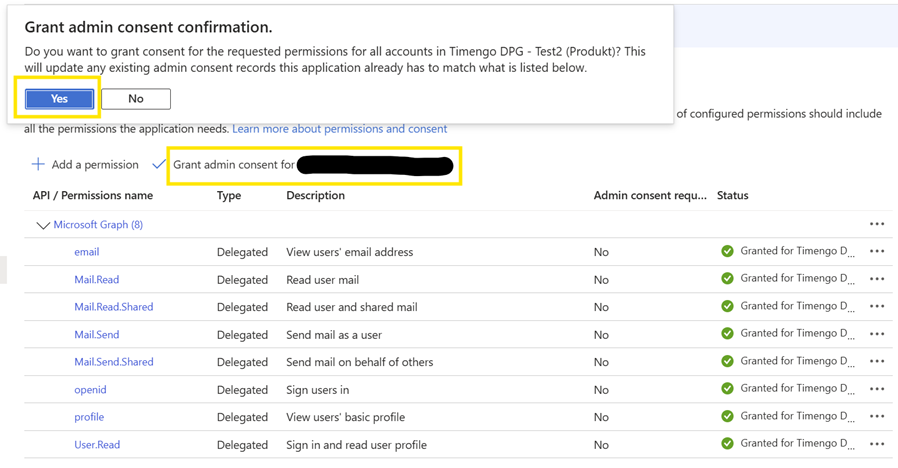Viewport: 898px width, 468px height.
Task: Click Yes to confirm admin consent
Action: tap(60, 99)
